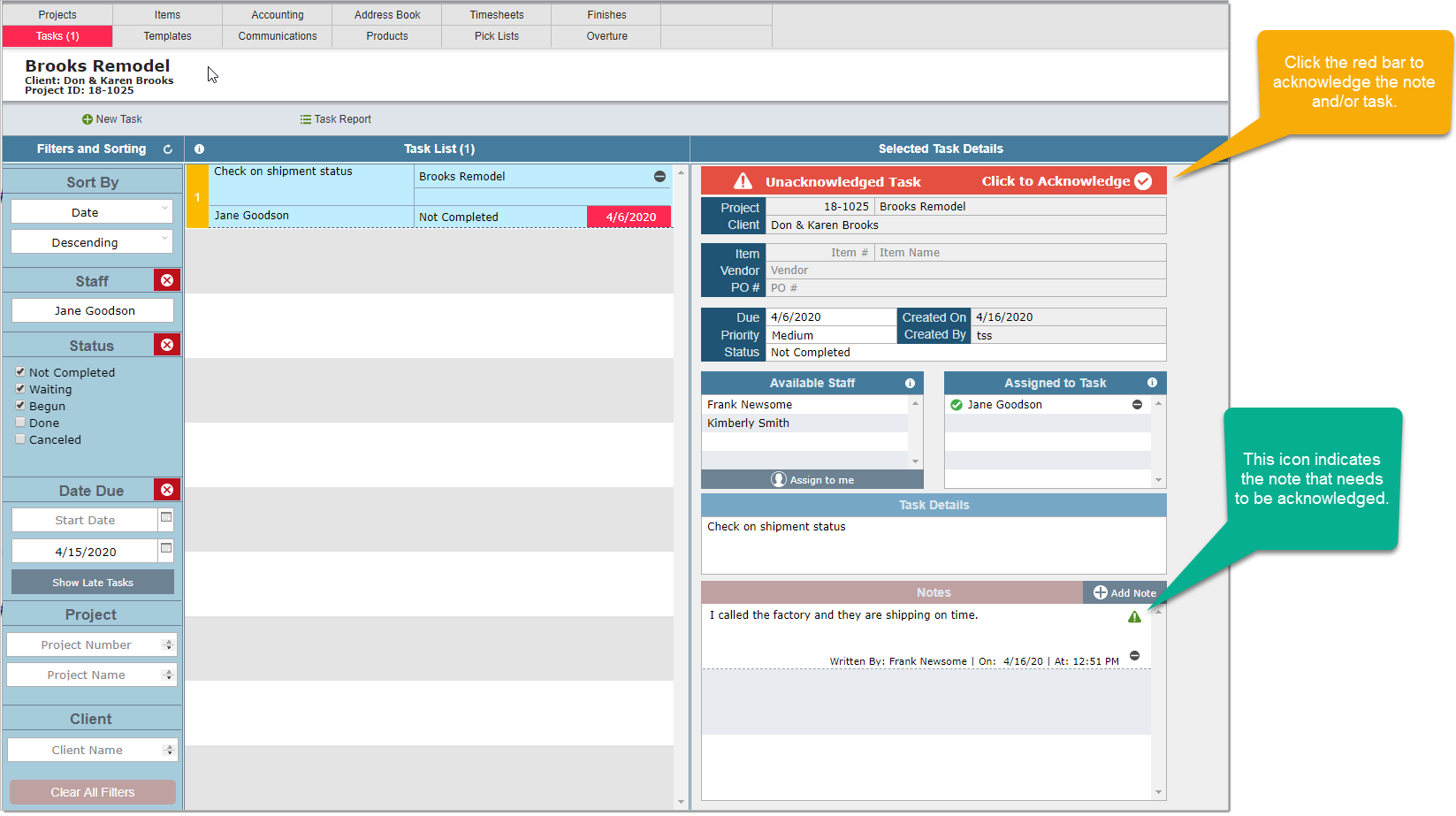Viewport: 1456px width, 816px height.
Task: Click the Add Note plus icon
Action: point(1101,592)
